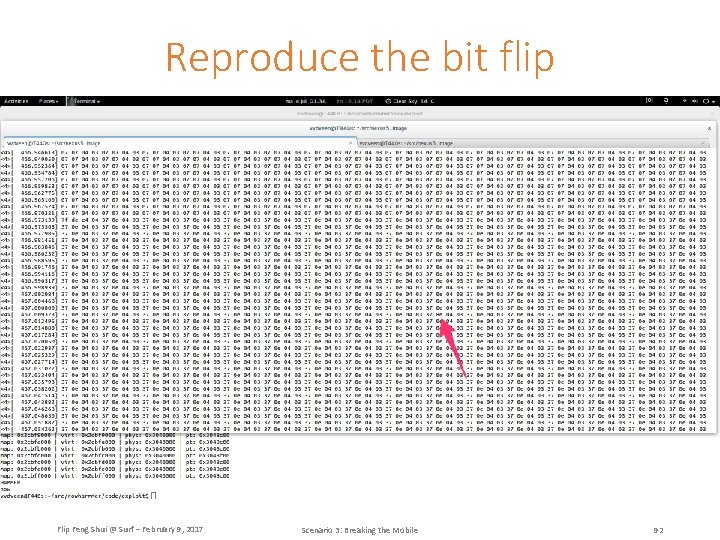Click the rowhammer exploit shell prompt line
The width and height of the screenshot is (720, 540).
point(78,495)
